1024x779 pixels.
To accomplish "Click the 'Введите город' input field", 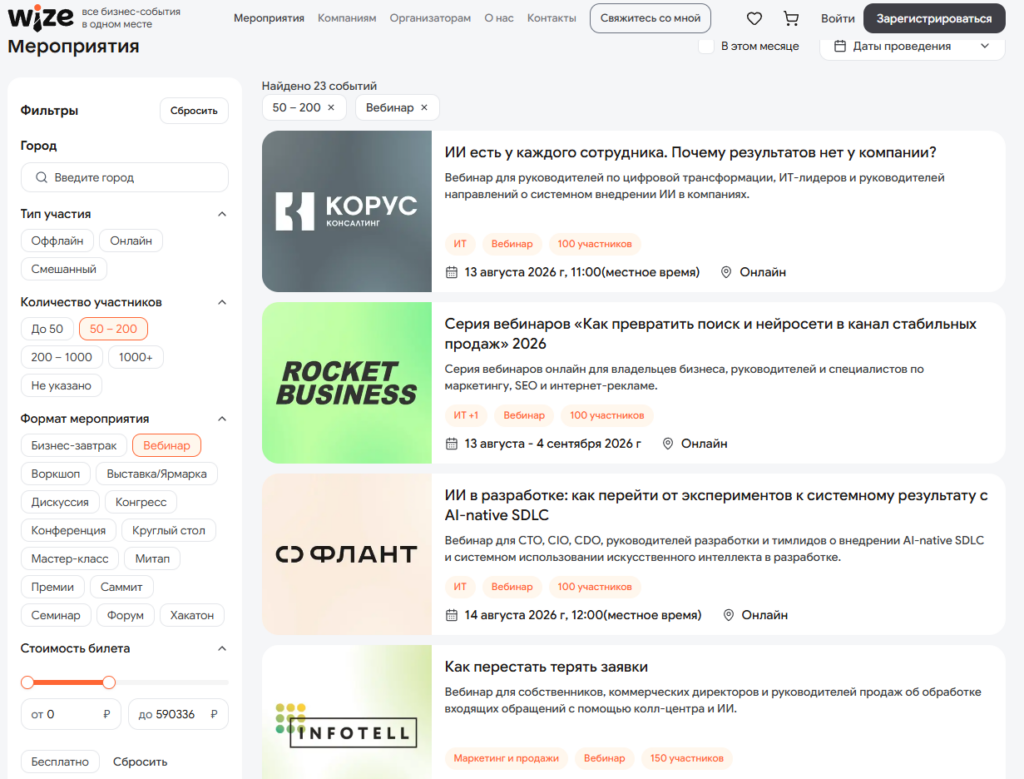I will coord(125,178).
